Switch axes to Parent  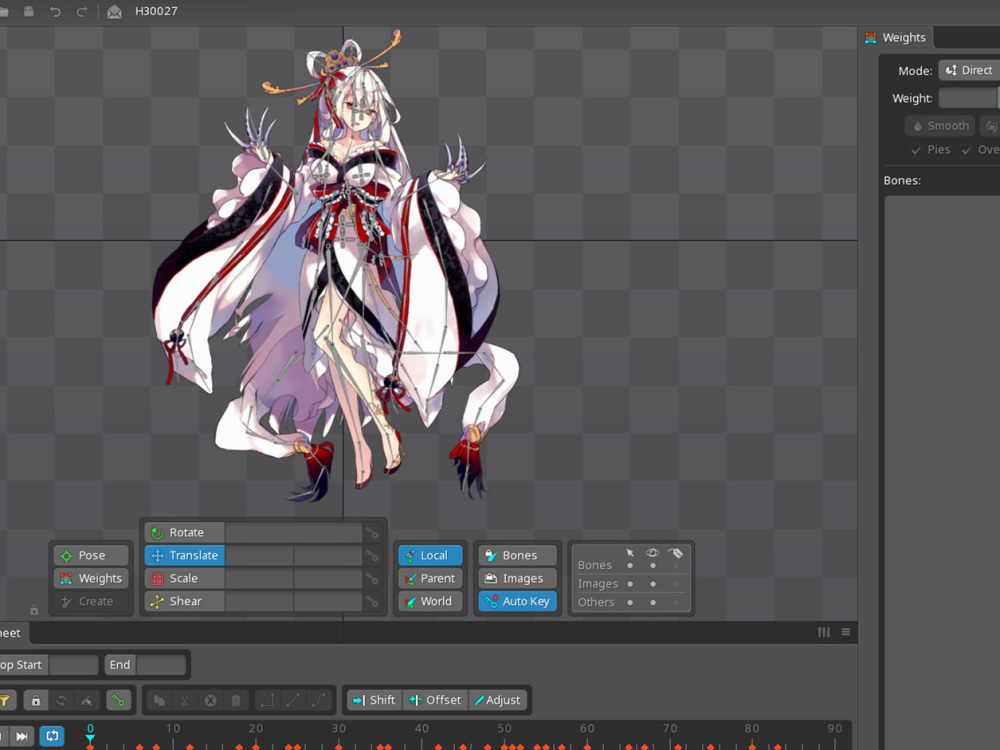click(x=430, y=578)
